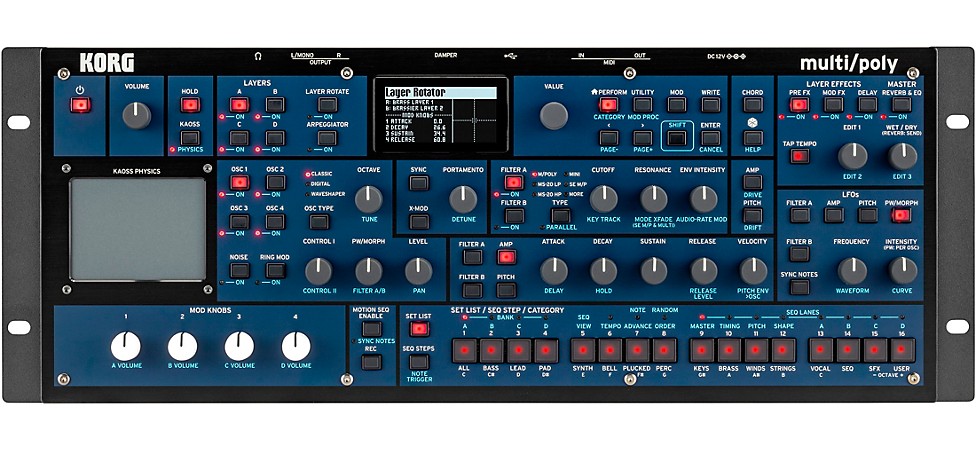This screenshot has height=450, width=976.
Task: Select step button 12 labeled STRINGS
Action: [x=784, y=350]
